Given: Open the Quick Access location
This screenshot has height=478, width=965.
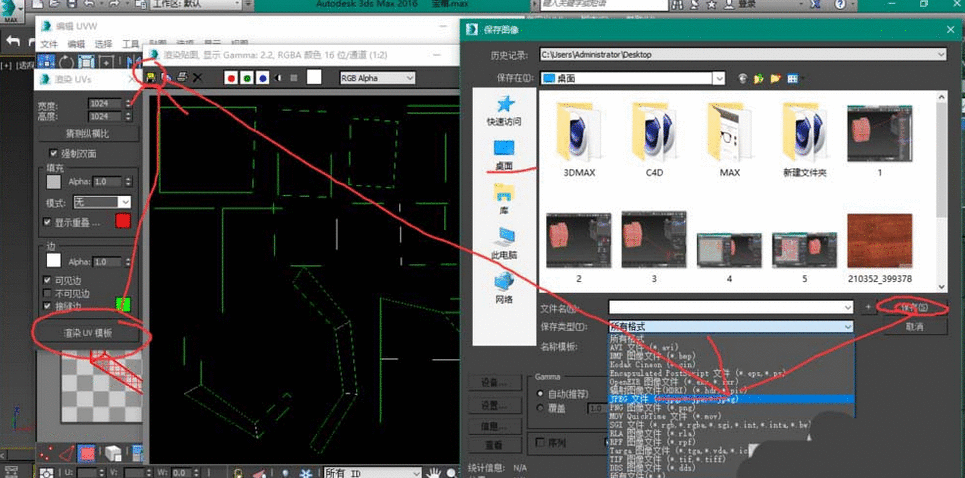Looking at the screenshot, I should point(504,110).
